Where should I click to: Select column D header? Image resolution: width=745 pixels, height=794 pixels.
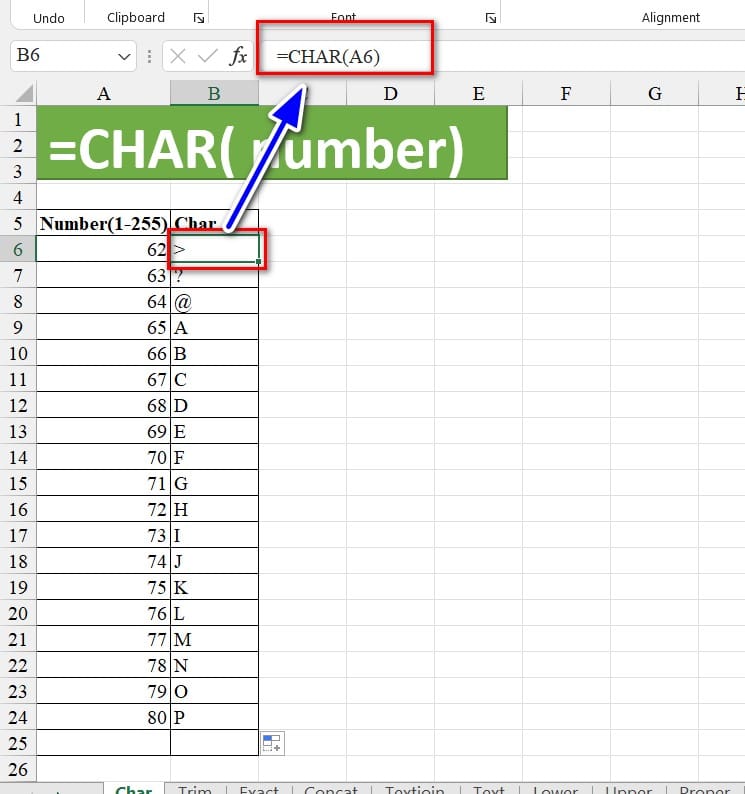point(390,94)
